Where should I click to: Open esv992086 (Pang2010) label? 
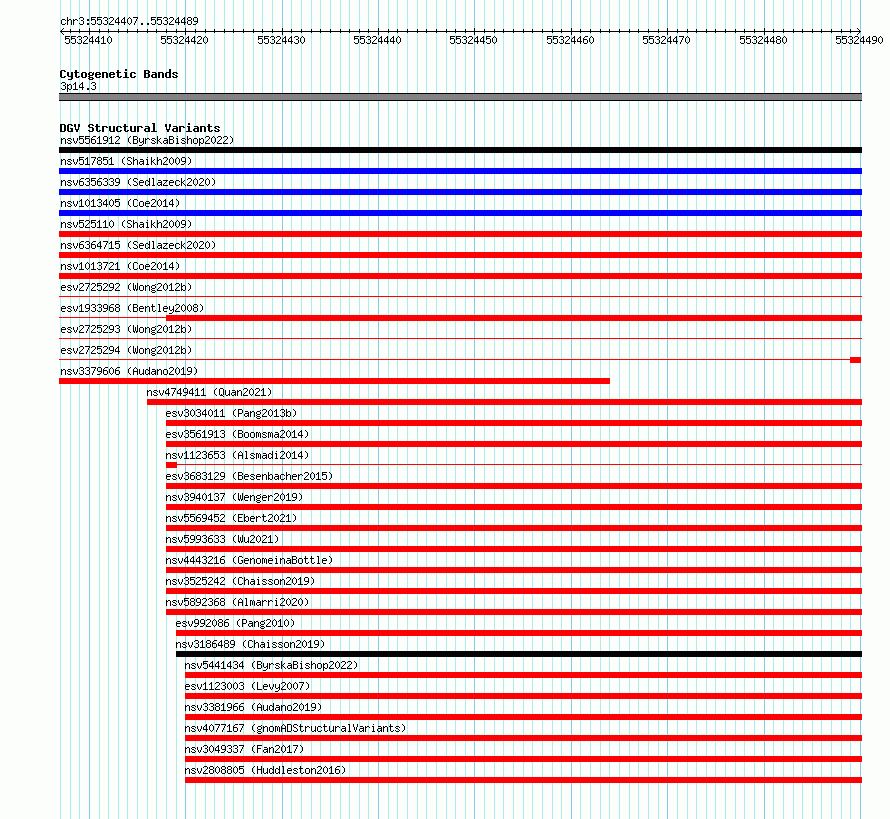coord(236,623)
